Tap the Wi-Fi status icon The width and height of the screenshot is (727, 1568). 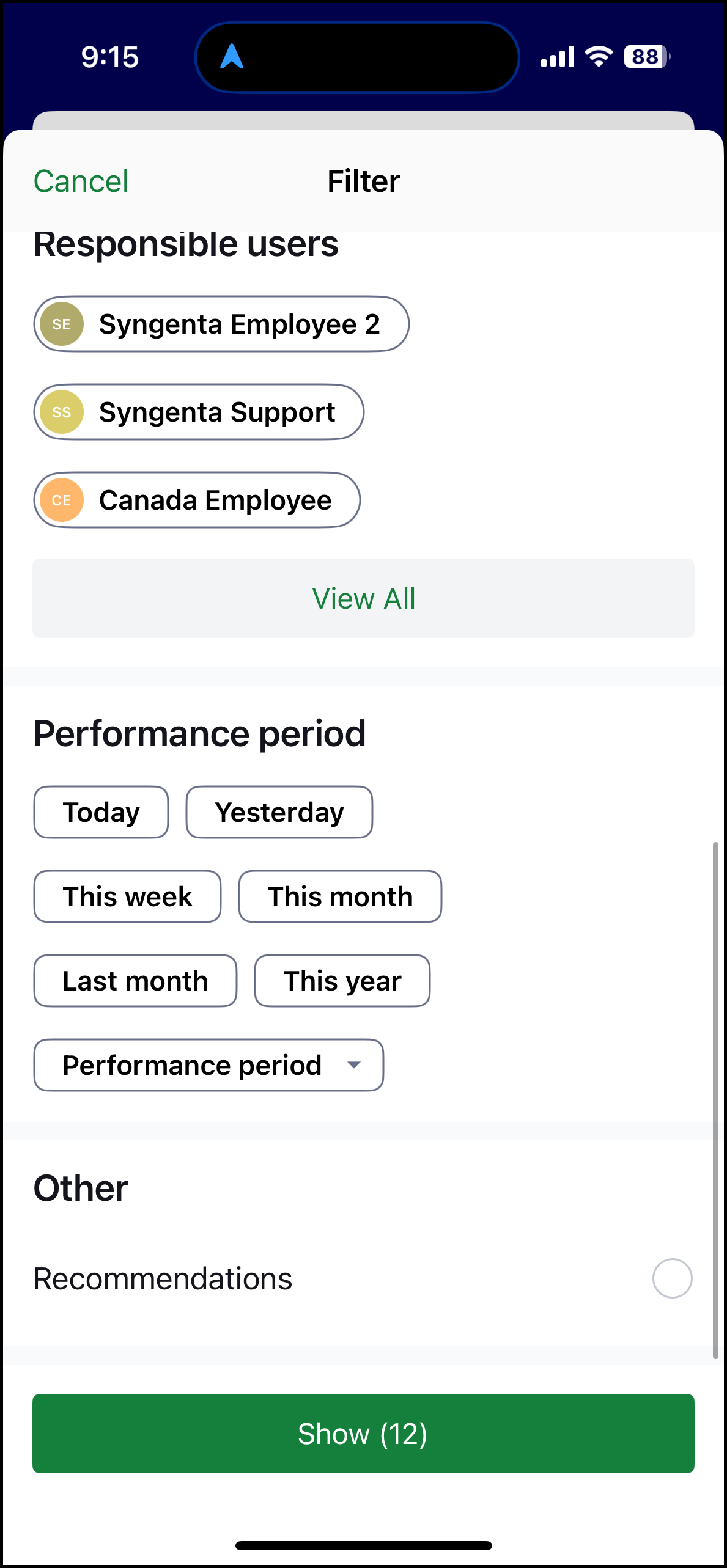point(599,57)
